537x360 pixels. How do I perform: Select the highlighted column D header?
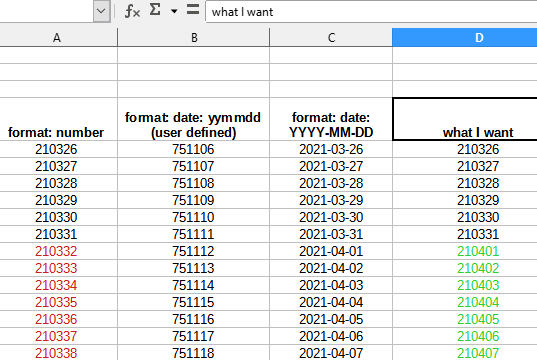(465, 37)
